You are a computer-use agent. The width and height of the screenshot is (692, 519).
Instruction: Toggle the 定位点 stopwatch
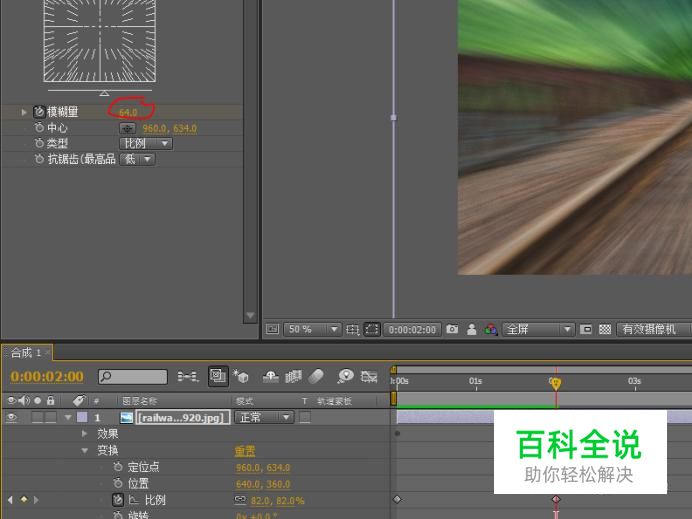[118, 467]
